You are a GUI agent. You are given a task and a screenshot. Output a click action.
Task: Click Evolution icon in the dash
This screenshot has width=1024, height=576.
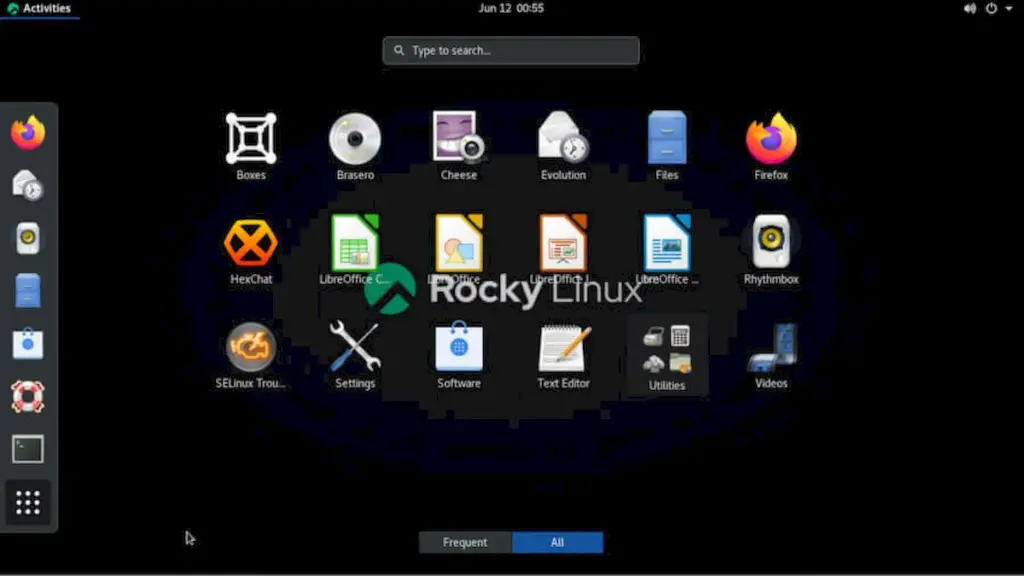pos(27,185)
